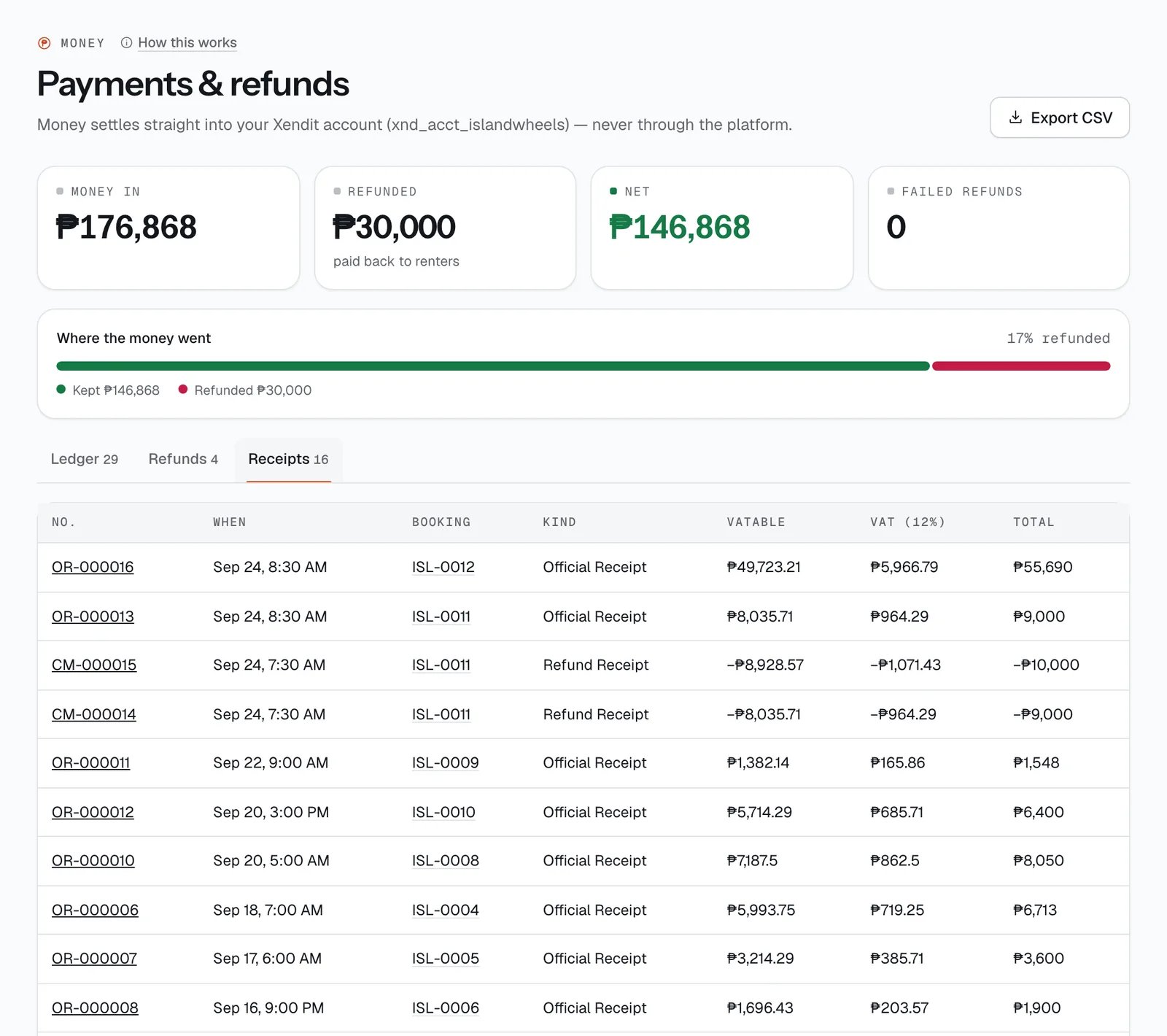The image size is (1167, 1036).
Task: Click the download icon in Export CSV
Action: (x=1015, y=117)
